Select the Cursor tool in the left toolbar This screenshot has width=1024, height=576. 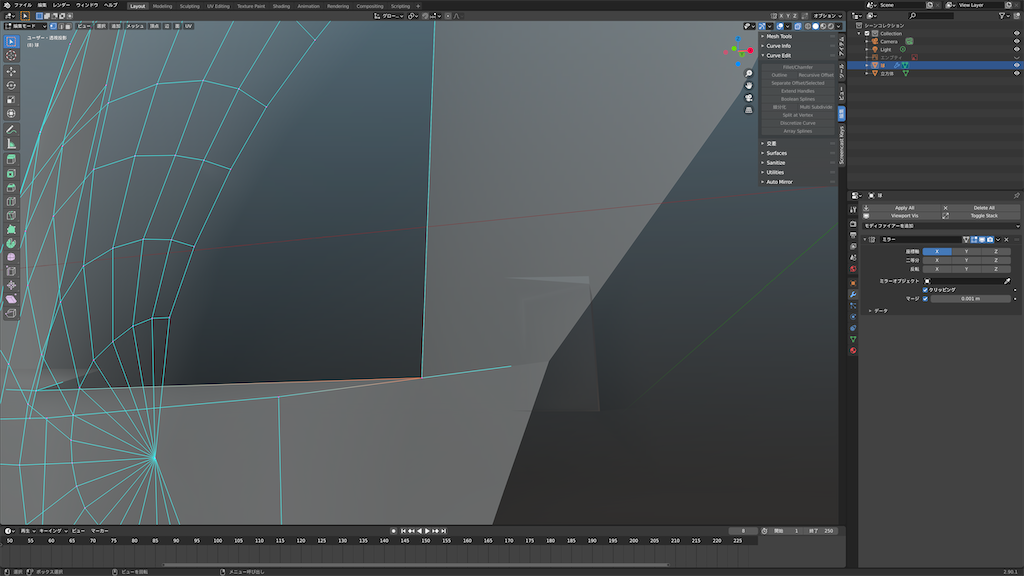(x=11, y=56)
